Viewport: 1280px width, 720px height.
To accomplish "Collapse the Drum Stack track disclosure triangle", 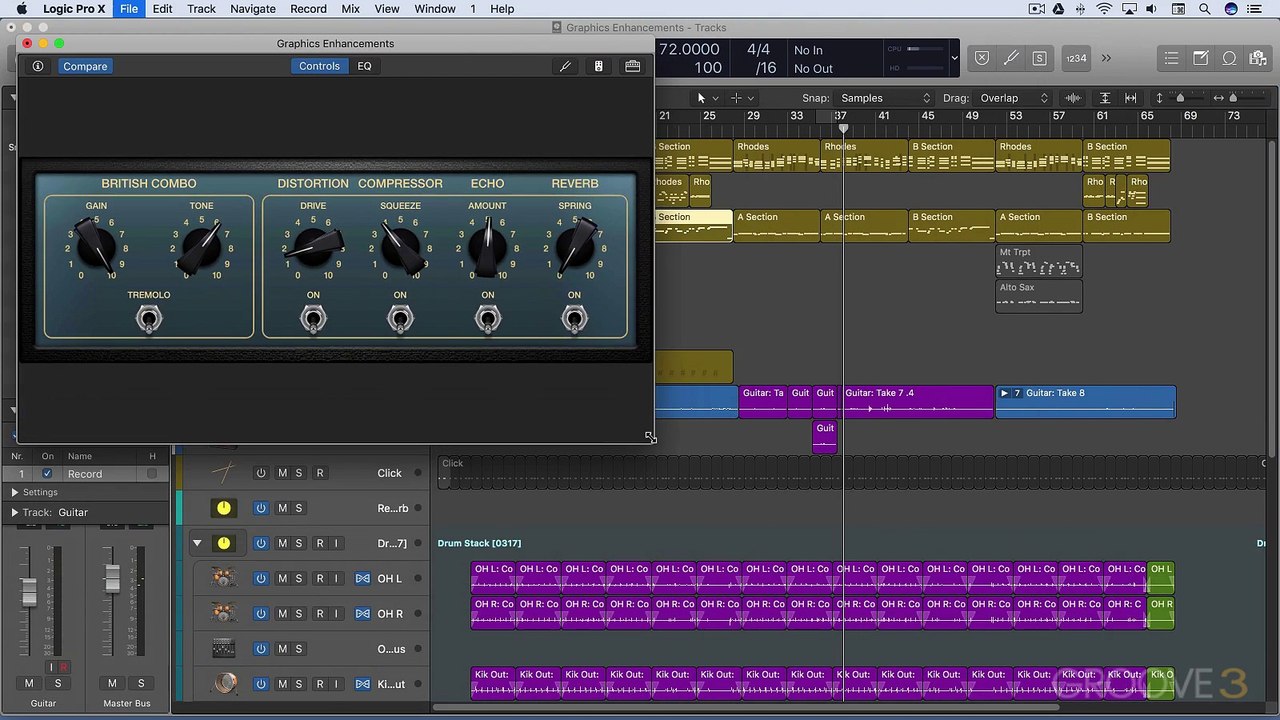I will tap(197, 543).
